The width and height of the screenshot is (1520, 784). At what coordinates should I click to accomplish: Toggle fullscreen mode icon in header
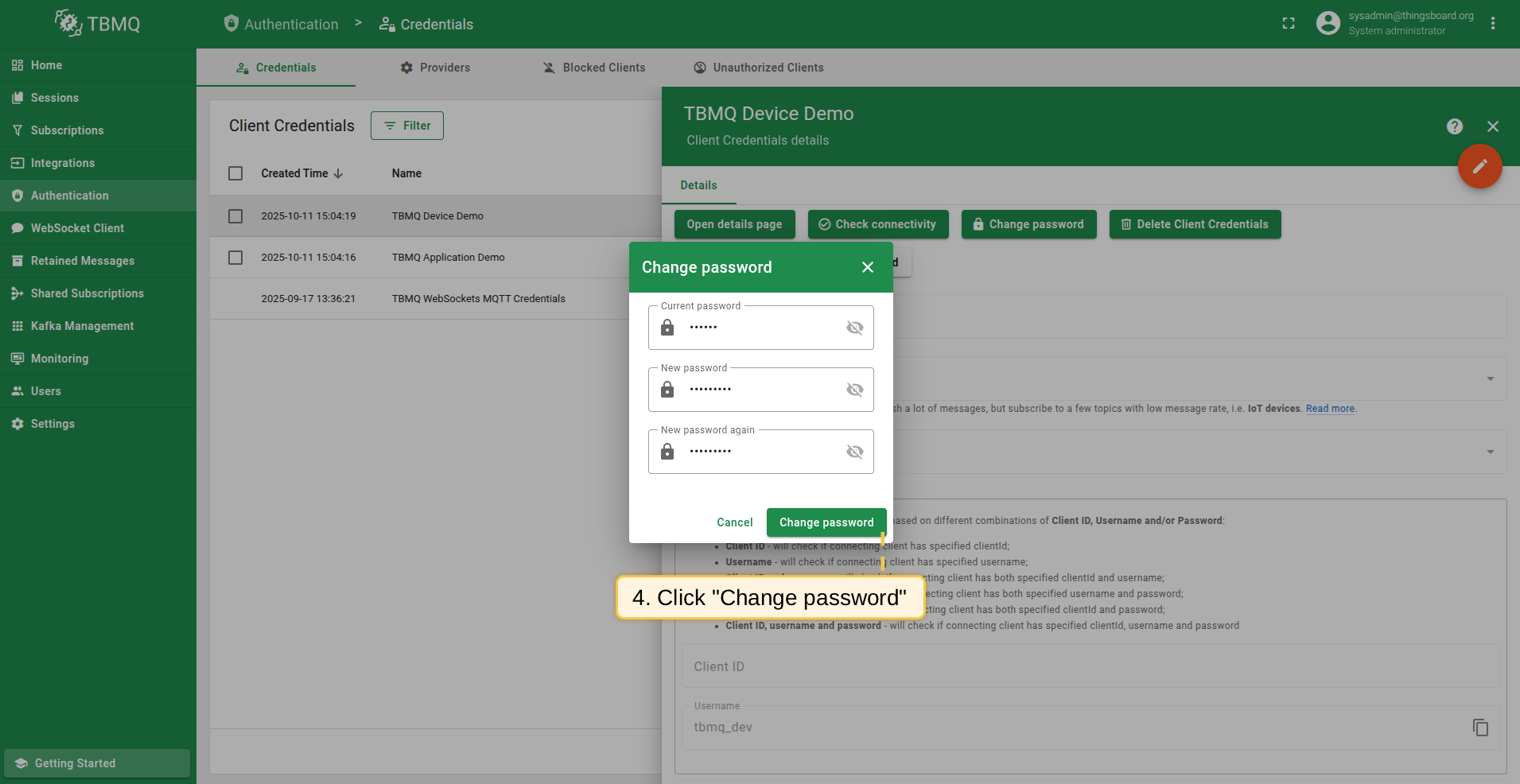tap(1289, 24)
